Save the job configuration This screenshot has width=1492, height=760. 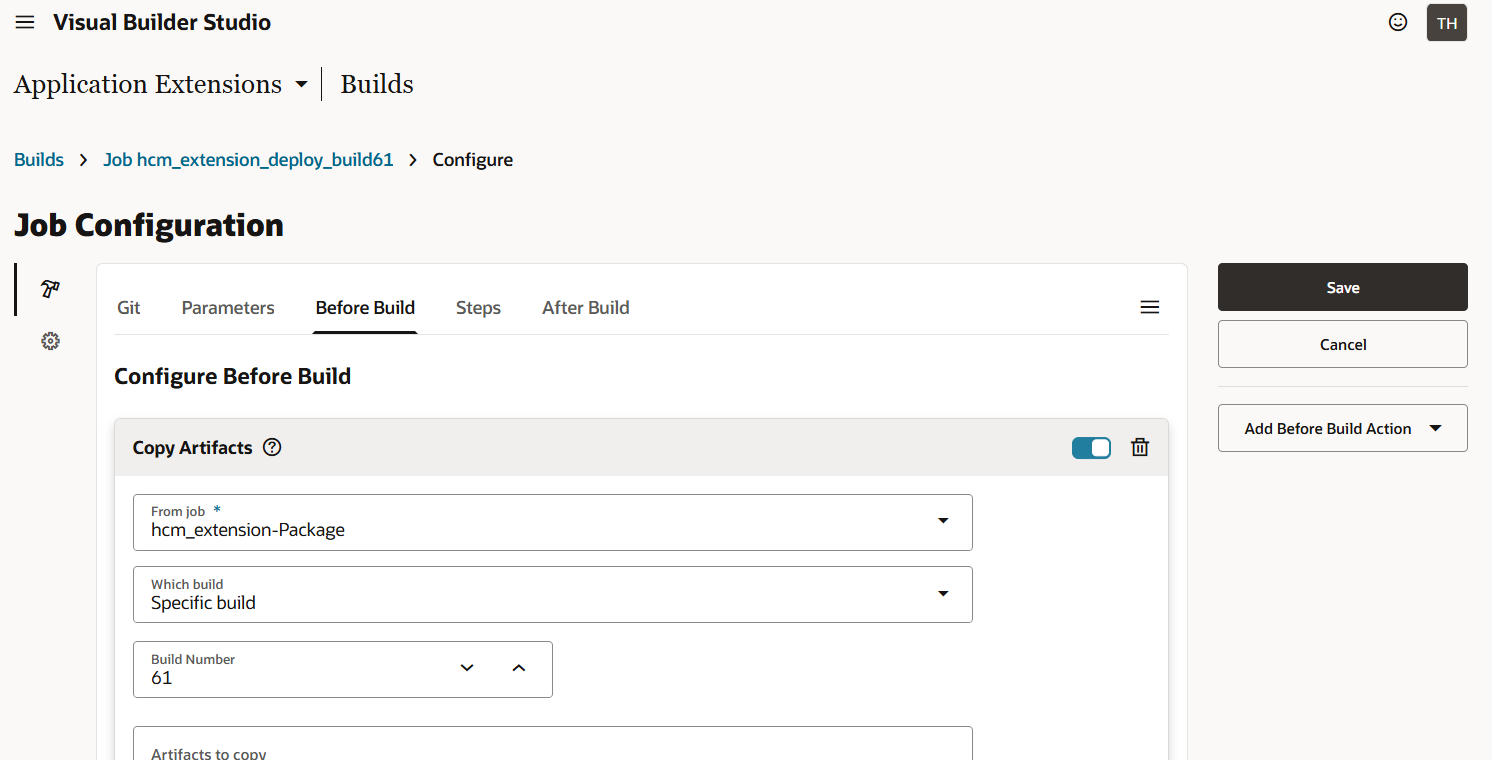[x=1342, y=287]
